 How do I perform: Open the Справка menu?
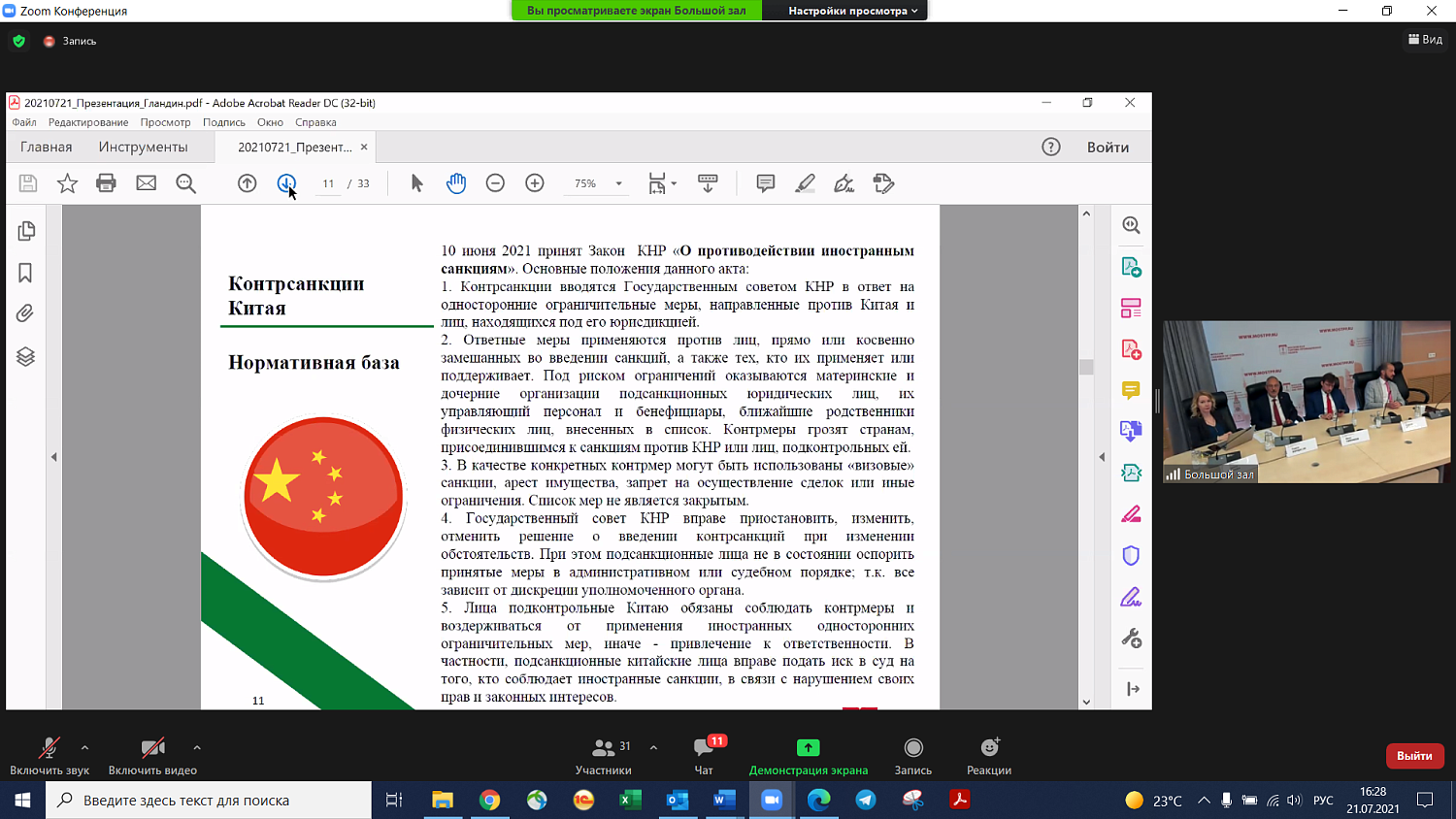click(x=315, y=122)
